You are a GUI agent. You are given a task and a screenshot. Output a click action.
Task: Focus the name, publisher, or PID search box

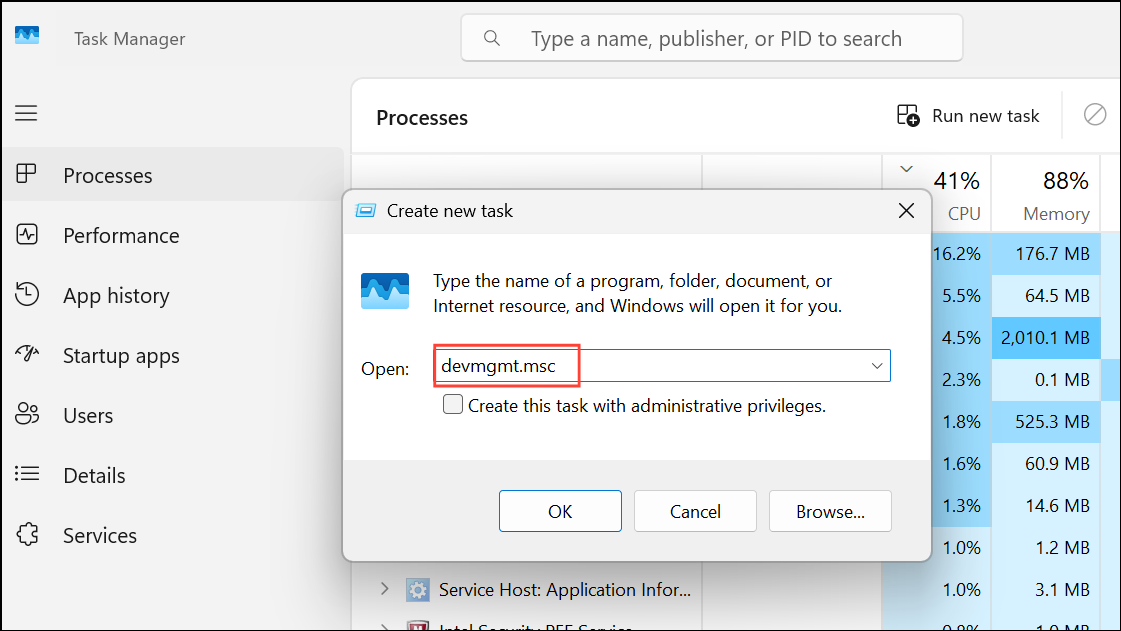pyautogui.click(x=711, y=38)
